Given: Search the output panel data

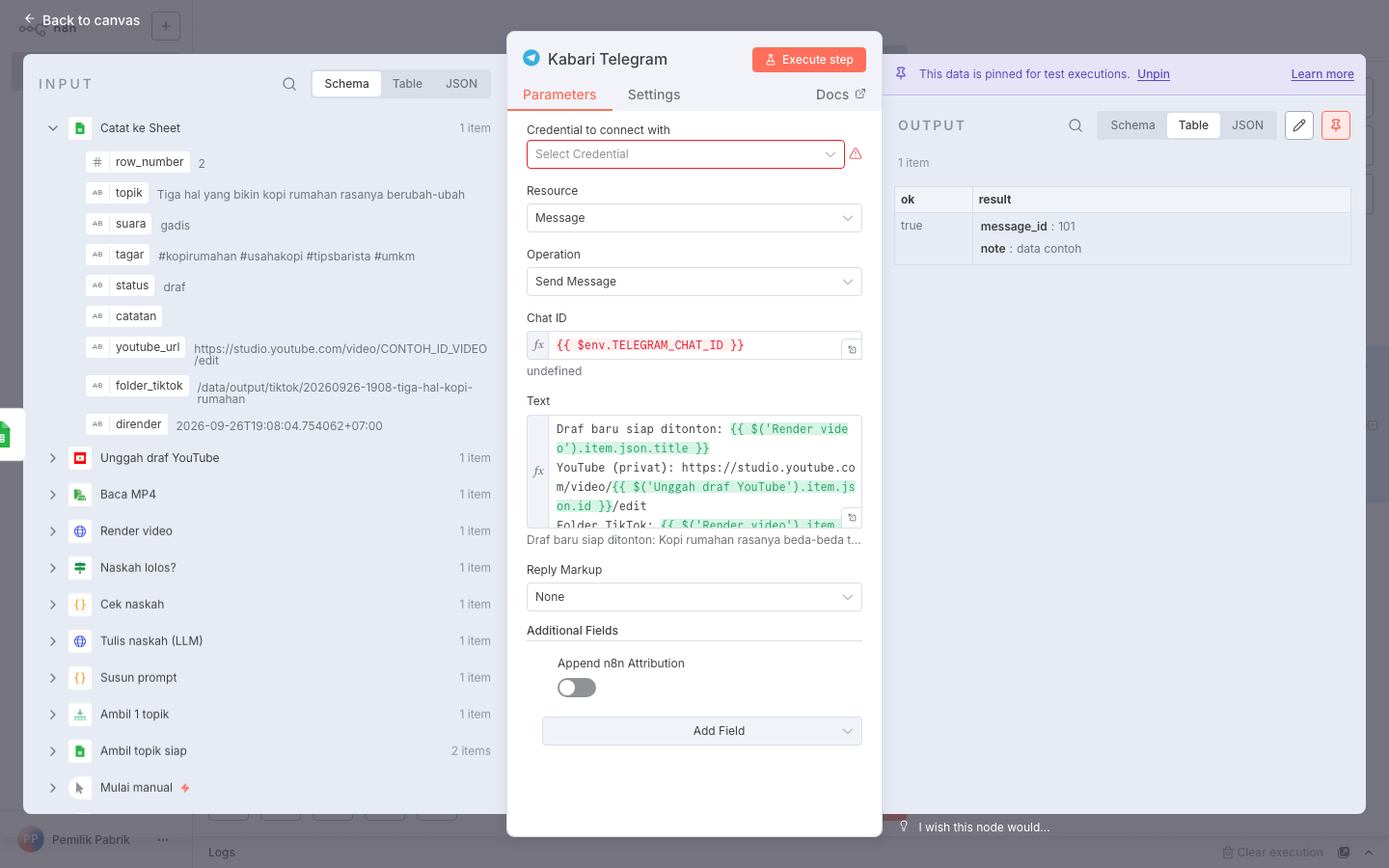Looking at the screenshot, I should point(1076,125).
